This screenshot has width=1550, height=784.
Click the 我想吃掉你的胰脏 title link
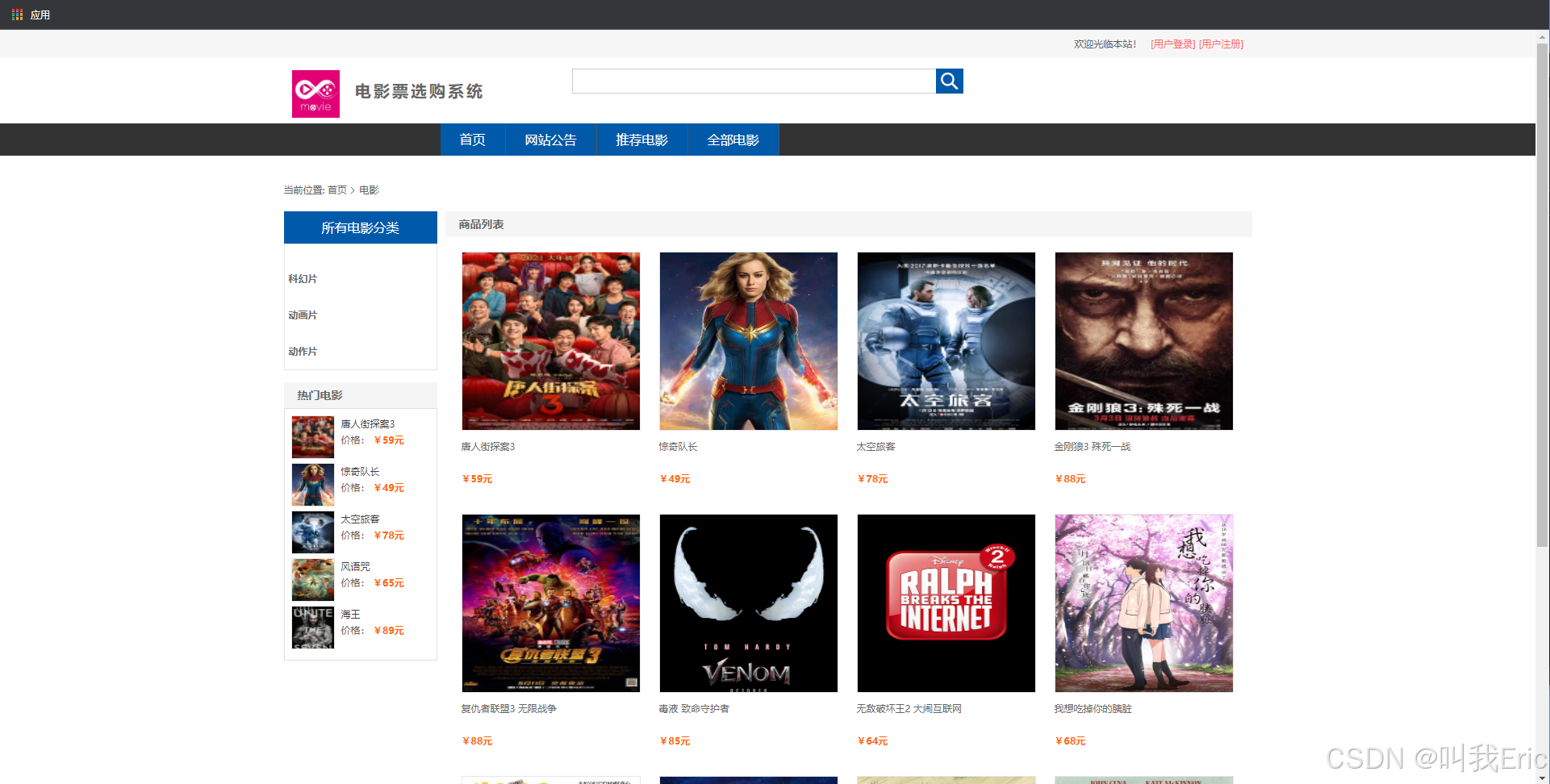1093,709
